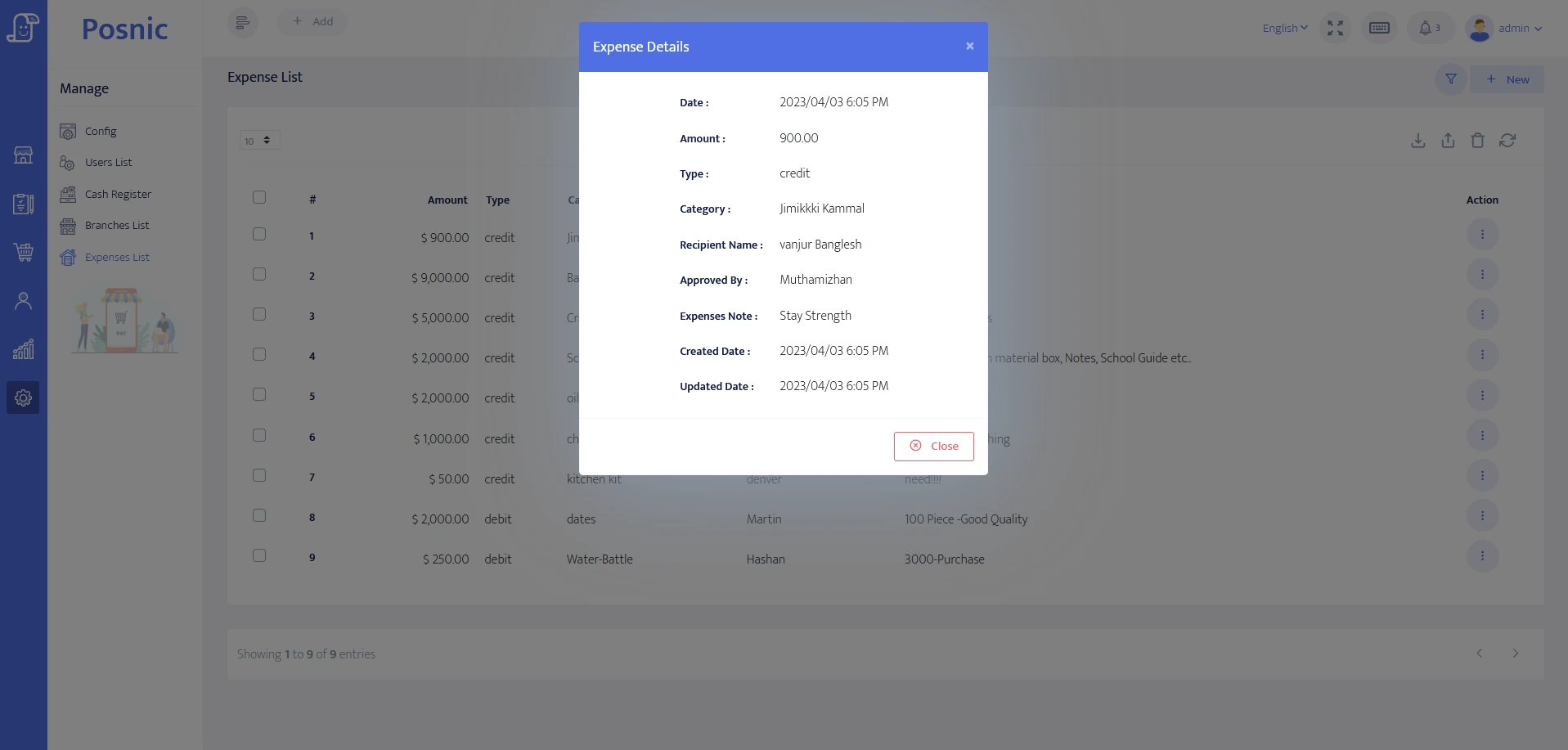Viewport: 1568px width, 750px height.
Task: Open the notifications bell icon
Action: 1429,29
